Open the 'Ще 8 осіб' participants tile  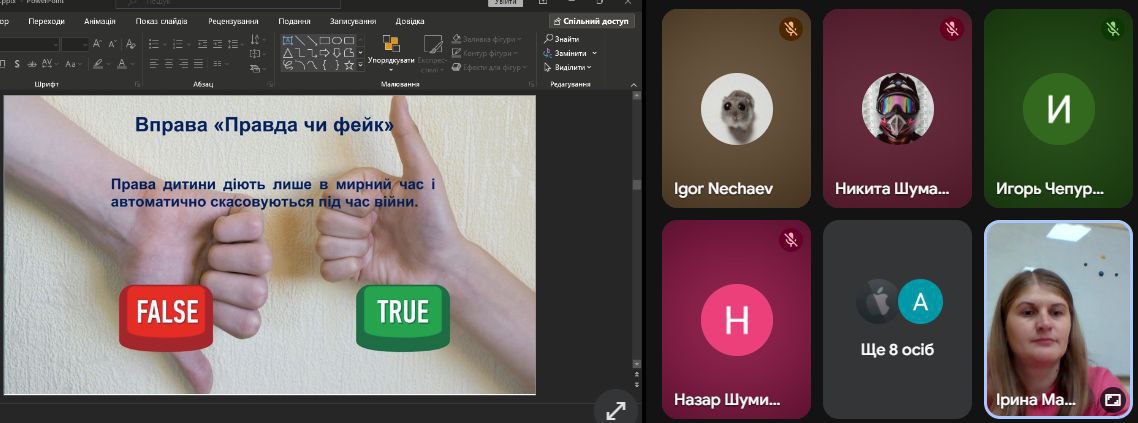coord(897,319)
